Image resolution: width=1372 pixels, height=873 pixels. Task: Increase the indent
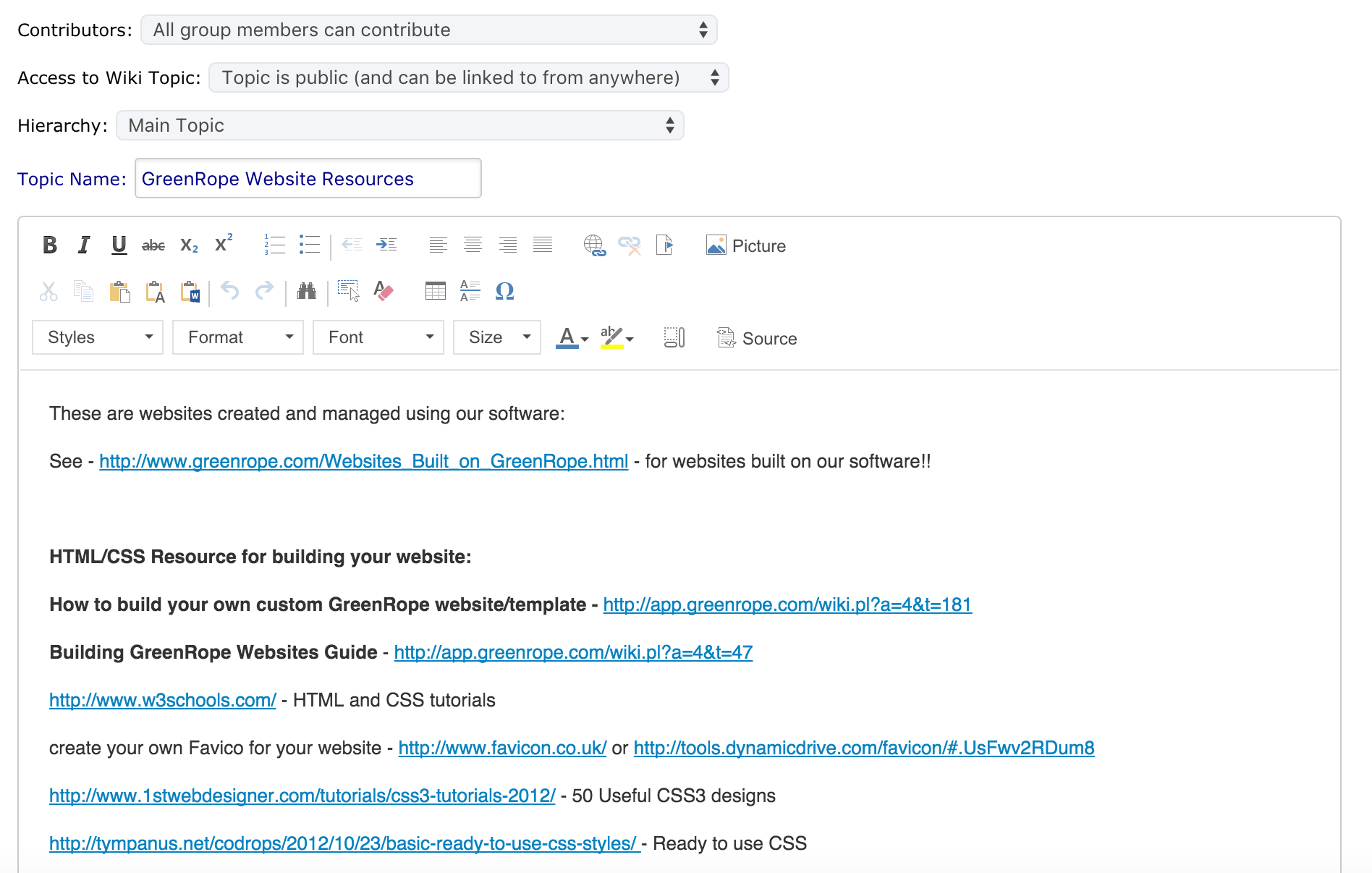(x=386, y=245)
